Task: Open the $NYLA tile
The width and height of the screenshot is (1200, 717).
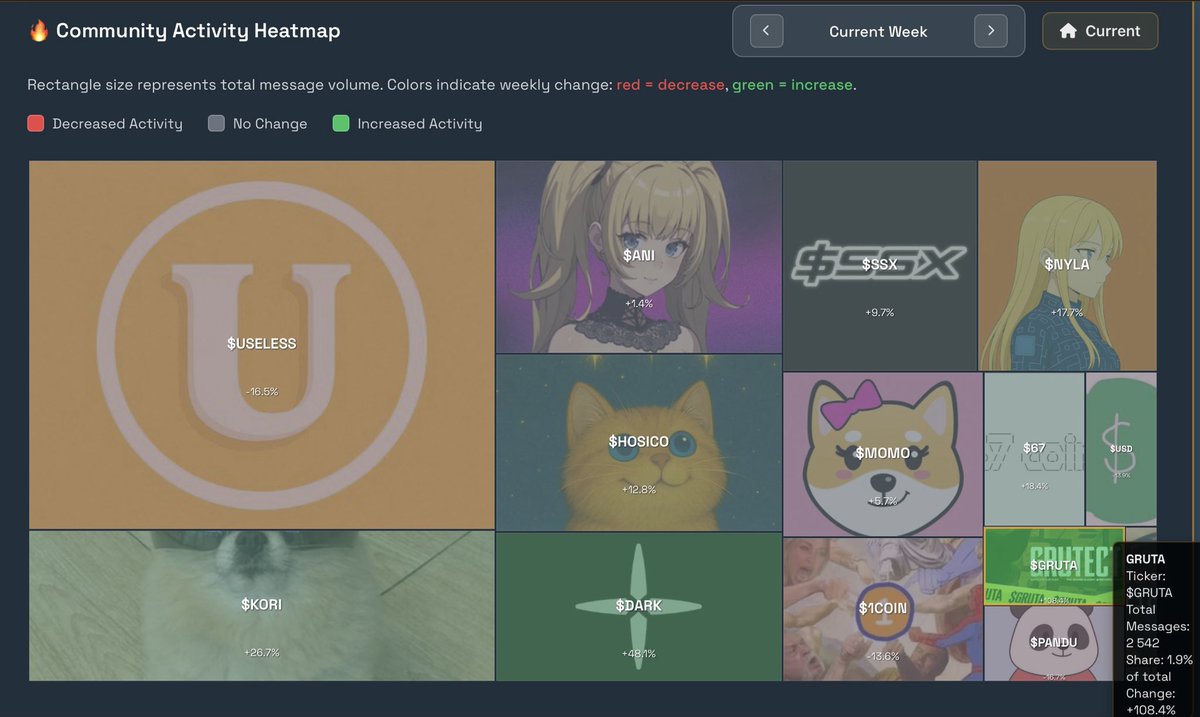Action: pos(1067,265)
